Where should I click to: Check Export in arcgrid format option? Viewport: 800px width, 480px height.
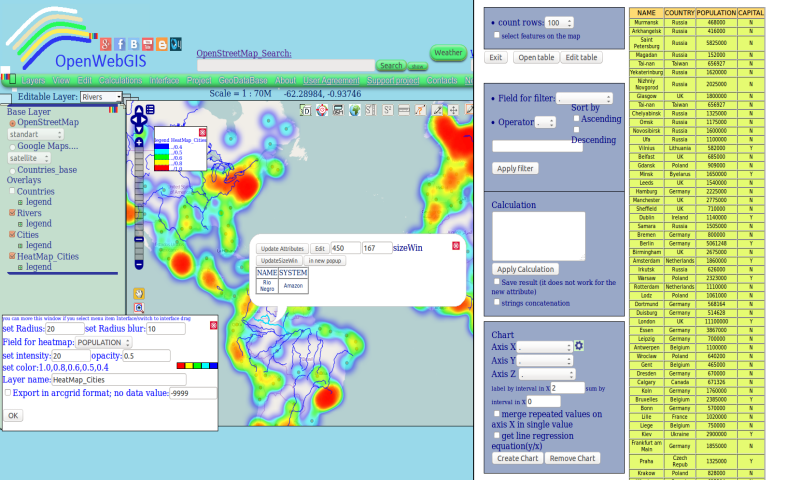point(8,393)
